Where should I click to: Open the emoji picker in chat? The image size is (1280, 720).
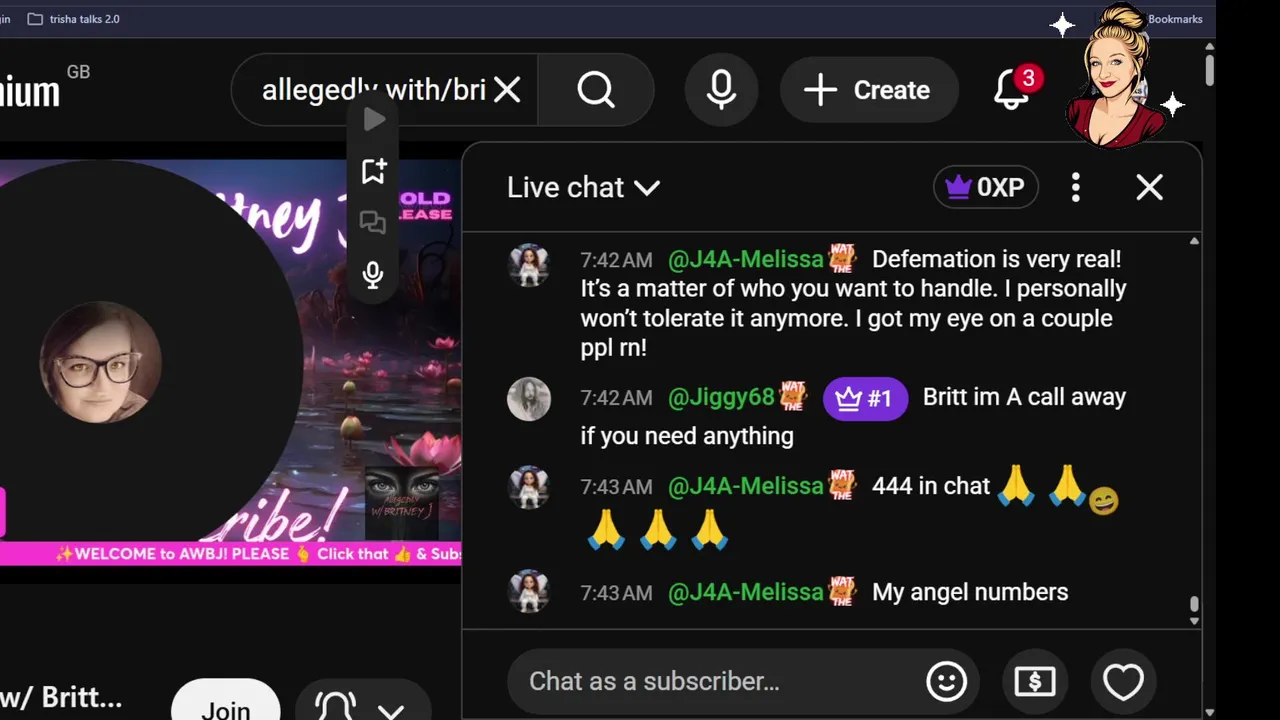click(x=946, y=682)
